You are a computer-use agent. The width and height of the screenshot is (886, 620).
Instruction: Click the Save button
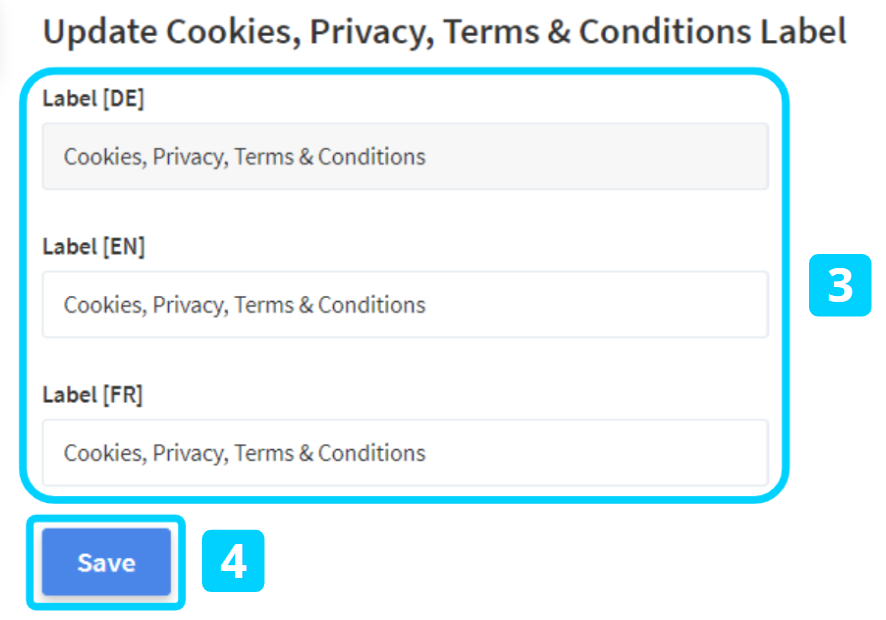[105, 562]
